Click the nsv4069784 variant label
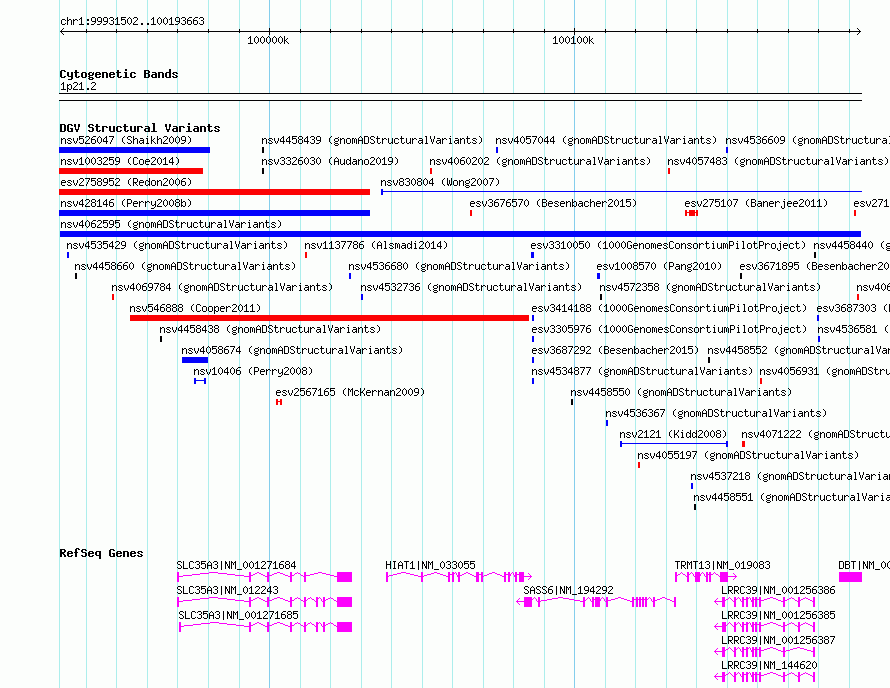Image resolution: width=890 pixels, height=688 pixels. (x=222, y=287)
